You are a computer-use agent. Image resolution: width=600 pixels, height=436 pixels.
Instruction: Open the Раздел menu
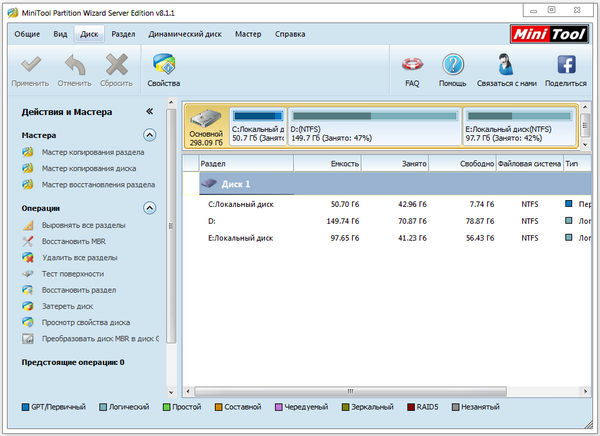pyautogui.click(x=123, y=34)
